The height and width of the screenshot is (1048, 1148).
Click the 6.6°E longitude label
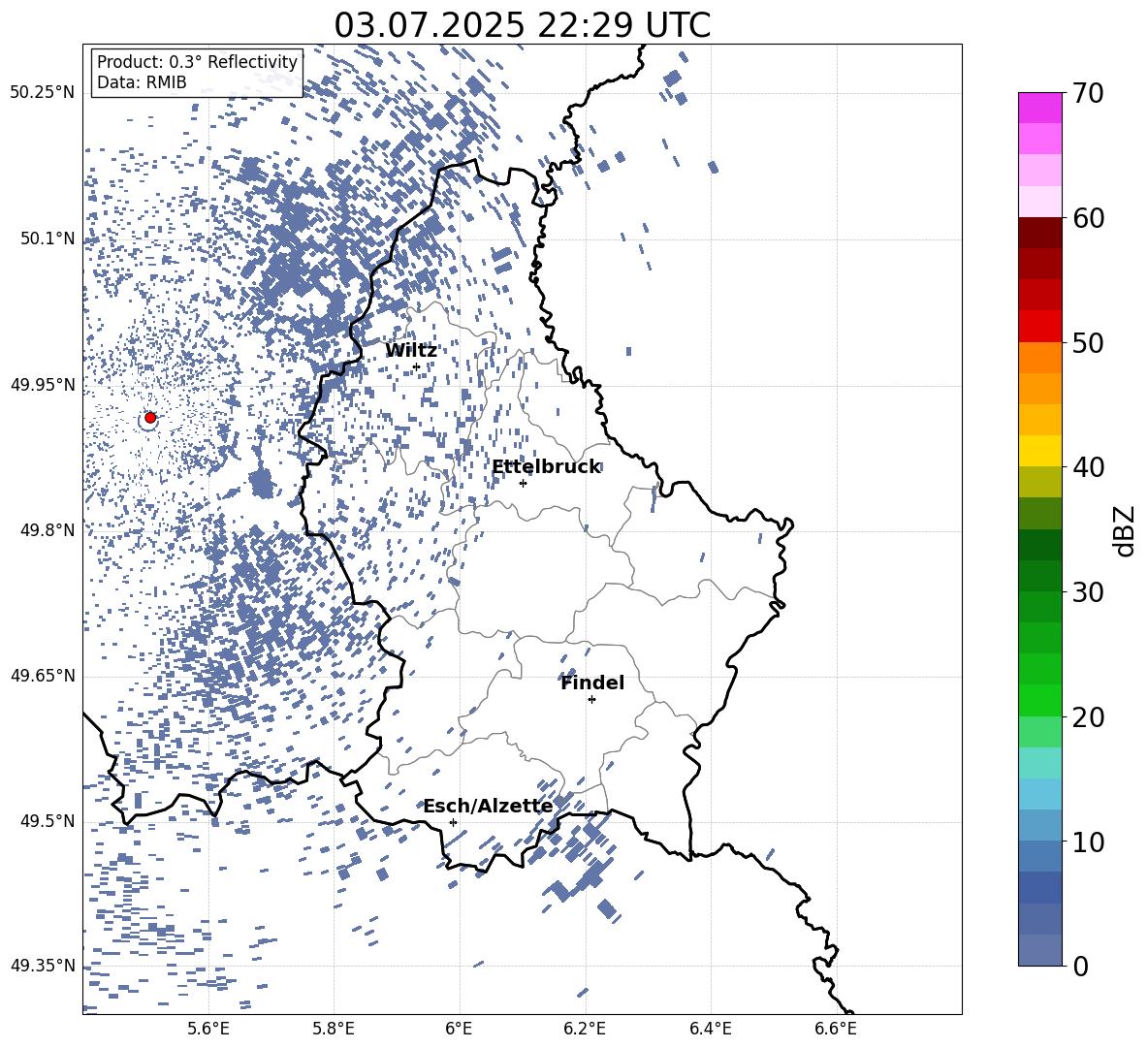click(x=836, y=1029)
